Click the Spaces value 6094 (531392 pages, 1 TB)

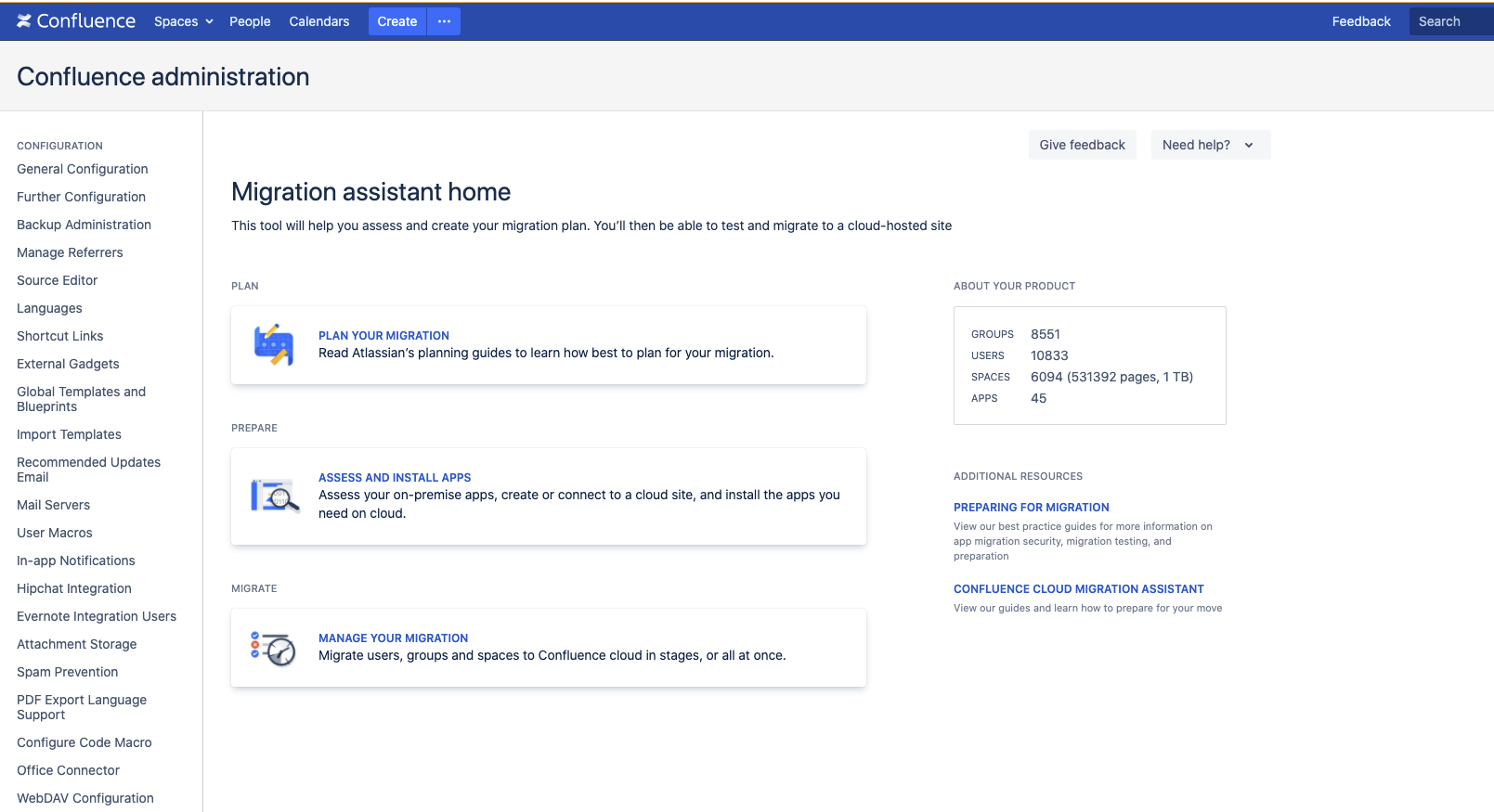[x=1111, y=377]
